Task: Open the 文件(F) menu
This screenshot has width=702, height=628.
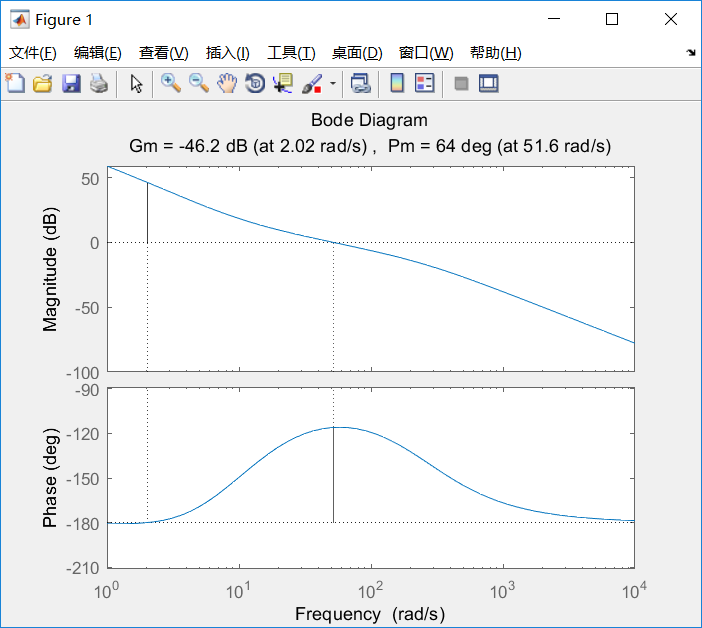Action: [33, 53]
